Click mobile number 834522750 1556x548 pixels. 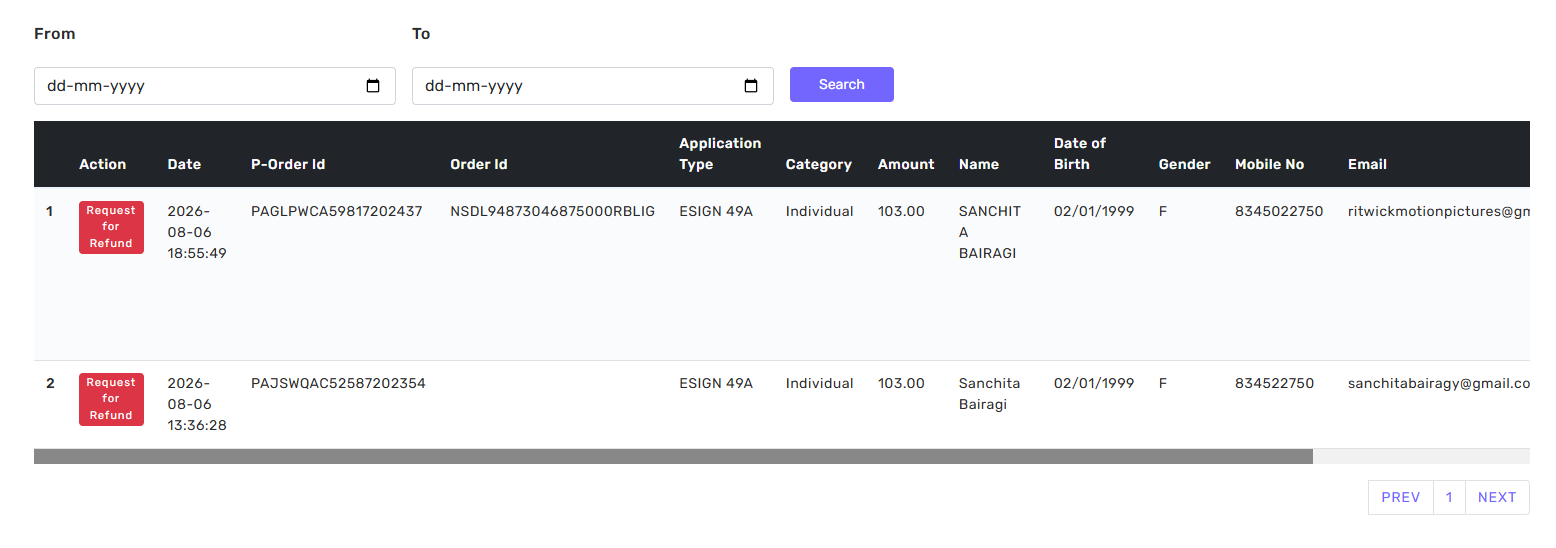coord(1275,383)
